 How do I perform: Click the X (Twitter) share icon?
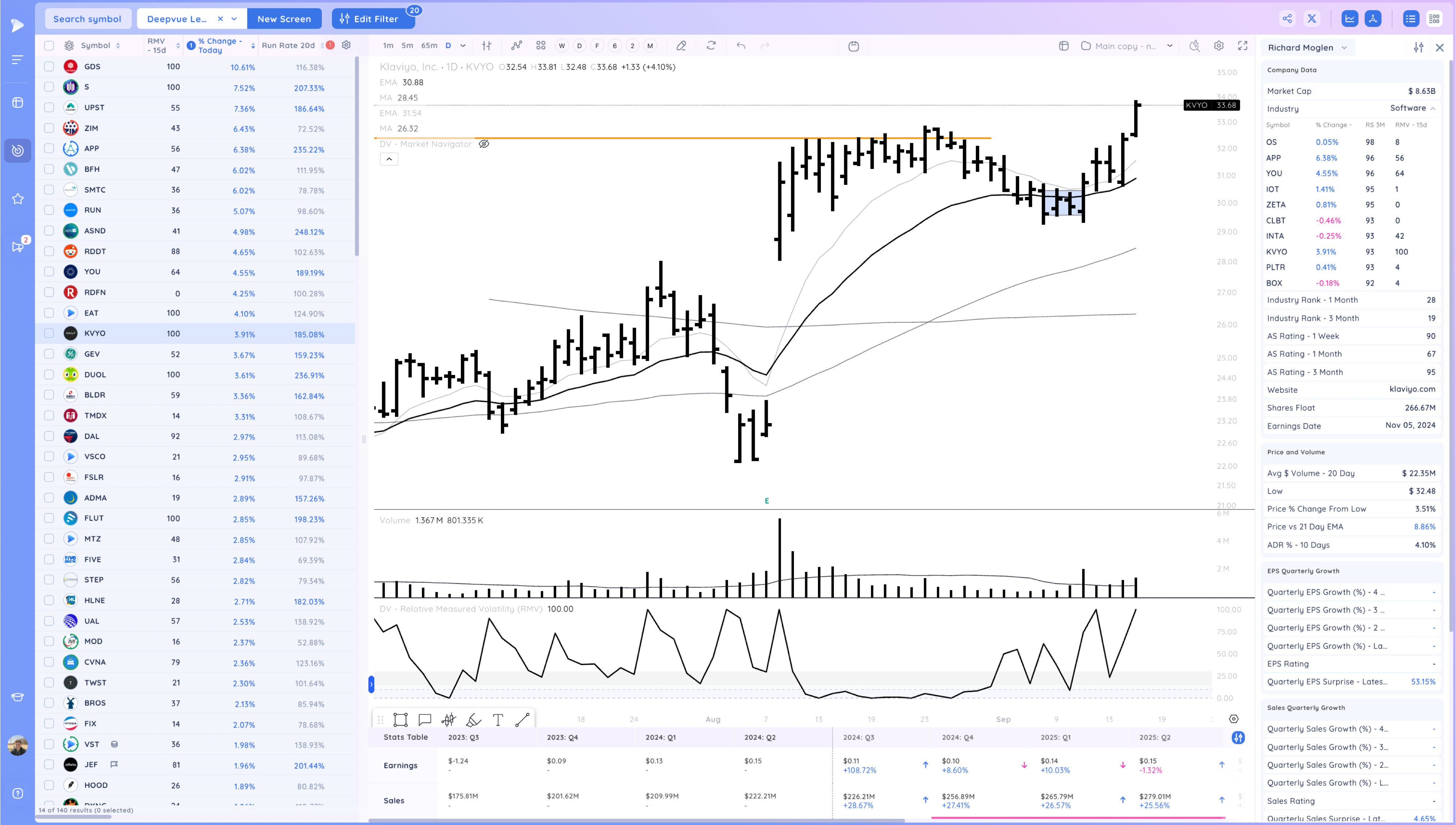[1311, 19]
